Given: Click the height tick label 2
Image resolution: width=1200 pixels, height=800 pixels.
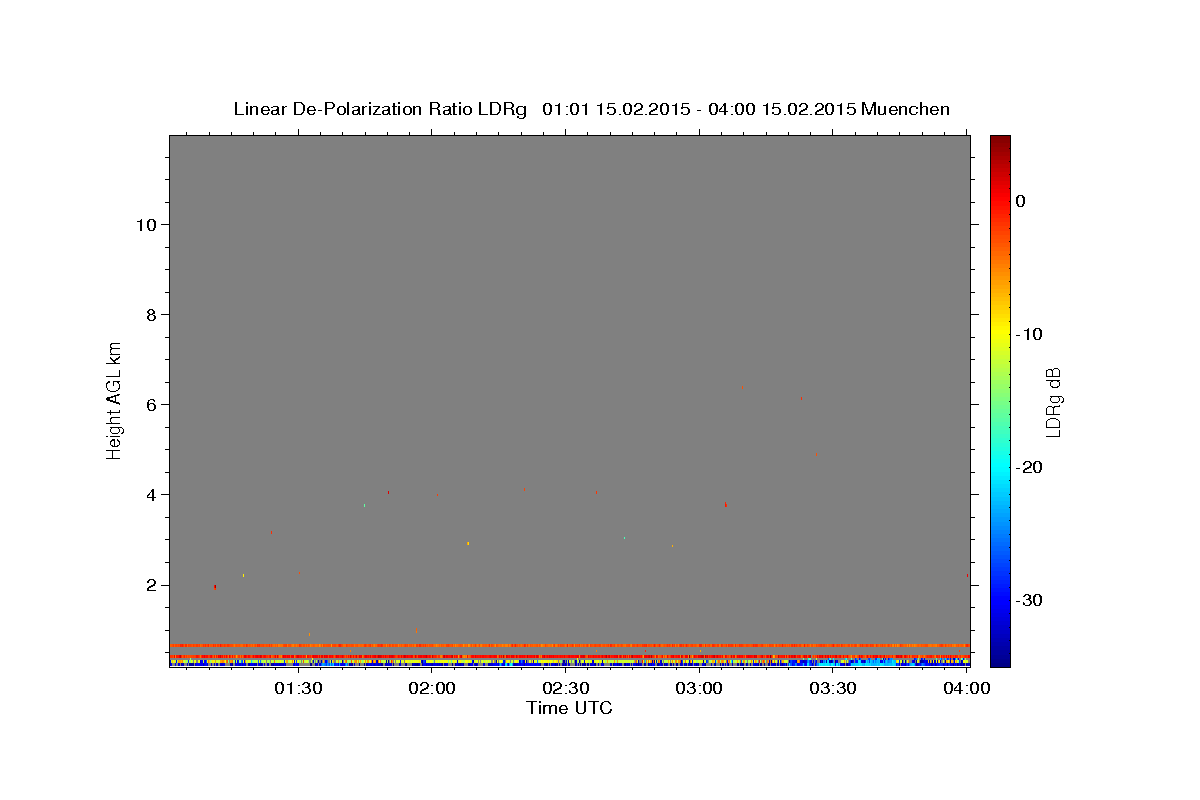Looking at the screenshot, I should click(x=153, y=585).
